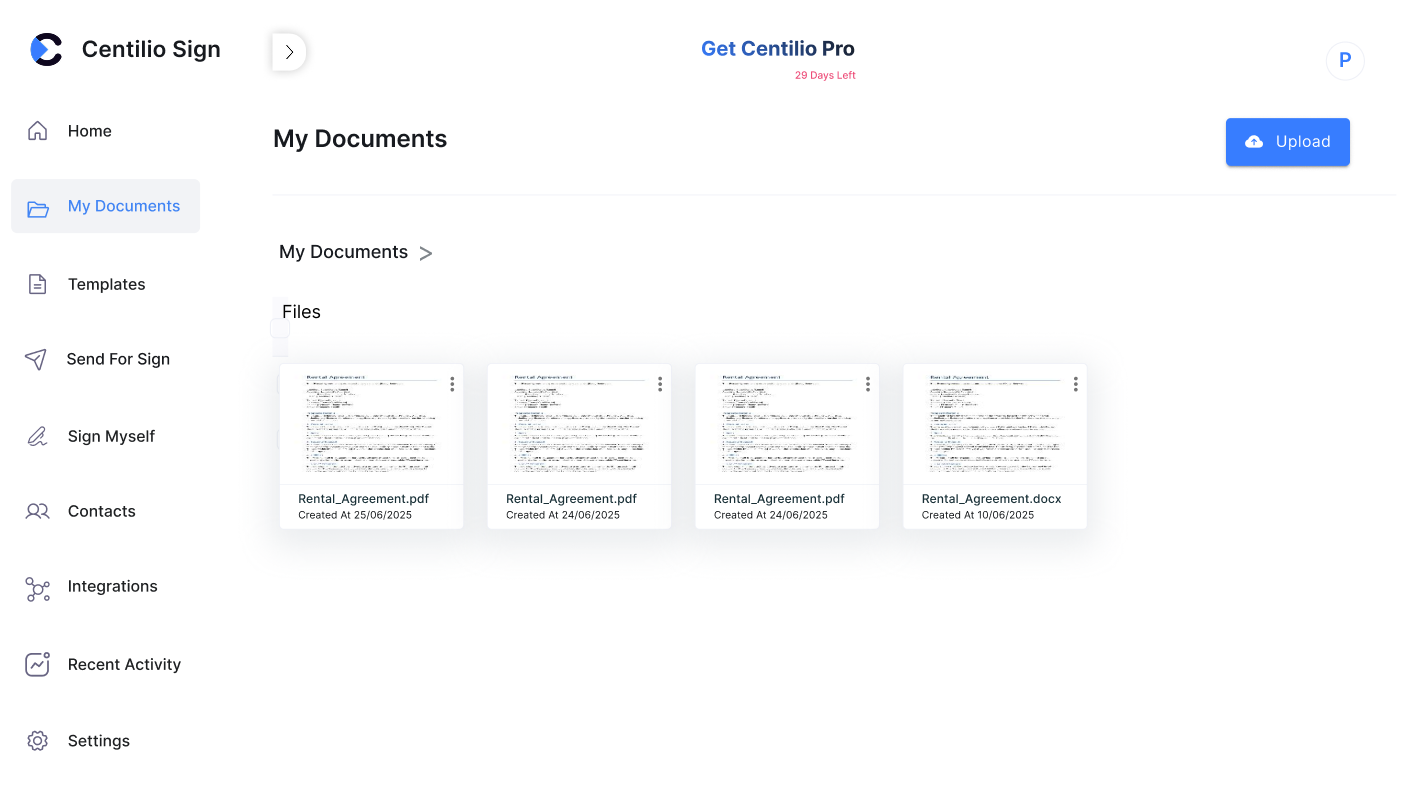Open the Recent Activity chart icon
1404x801 pixels.
coord(37,664)
